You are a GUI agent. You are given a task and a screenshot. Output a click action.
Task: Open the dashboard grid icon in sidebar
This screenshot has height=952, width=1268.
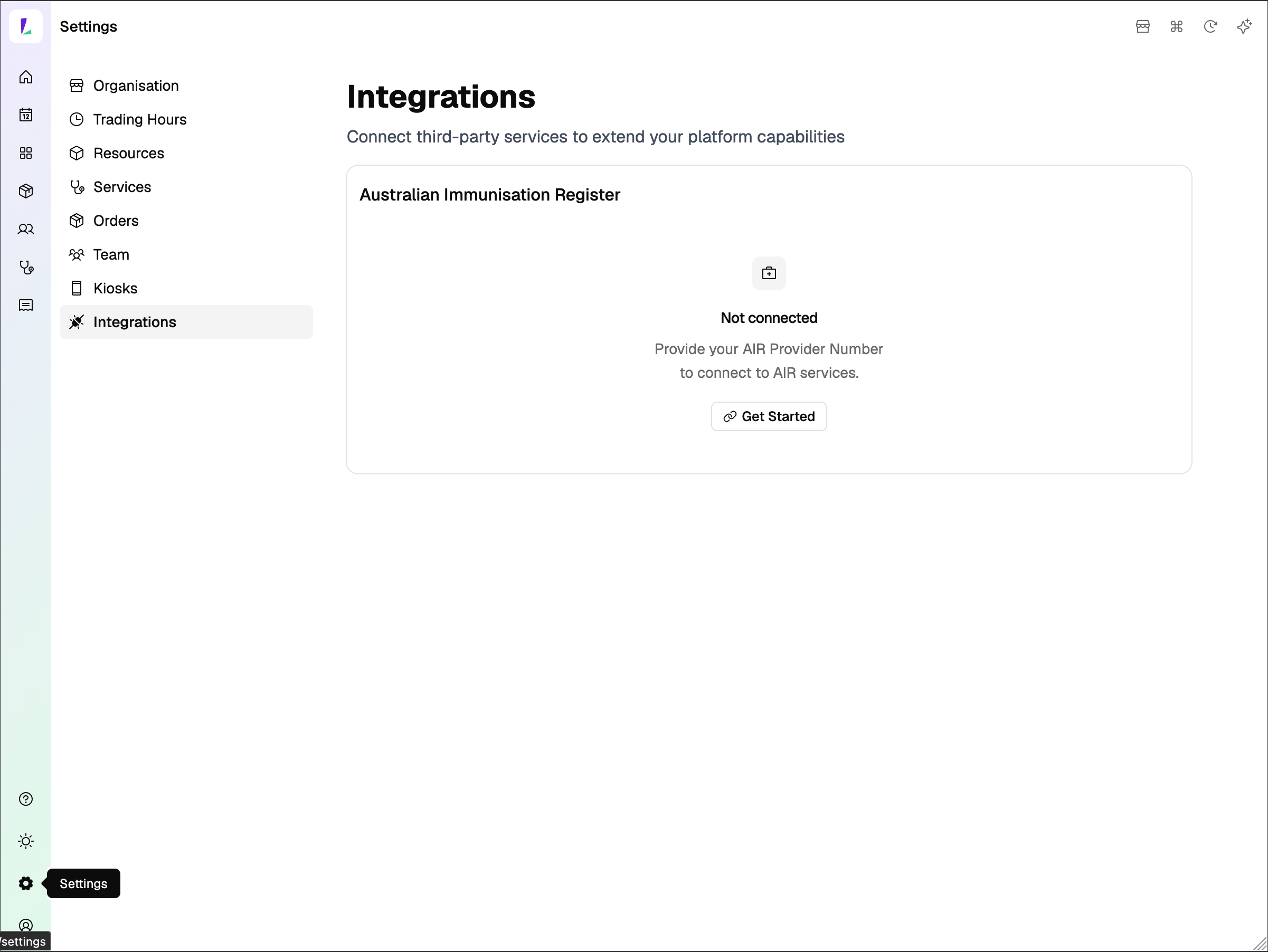click(26, 153)
